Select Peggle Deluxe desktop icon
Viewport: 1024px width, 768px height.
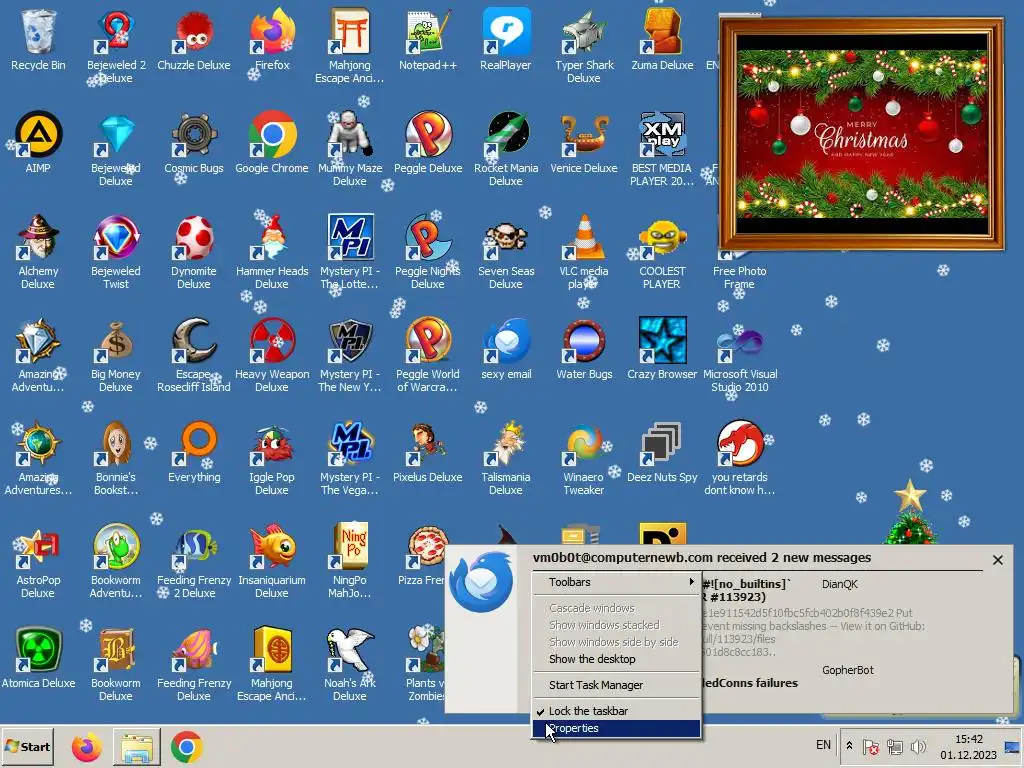click(428, 144)
